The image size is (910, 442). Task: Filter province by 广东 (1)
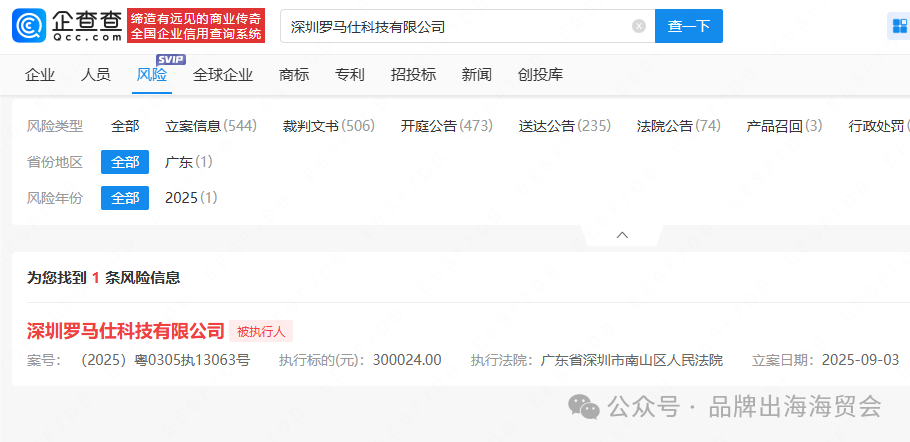189,162
